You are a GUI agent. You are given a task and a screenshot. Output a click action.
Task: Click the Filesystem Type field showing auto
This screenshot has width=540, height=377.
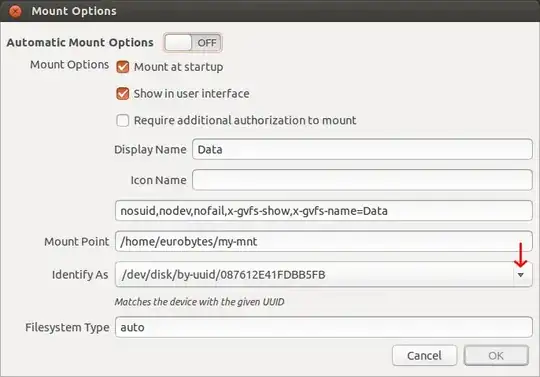pos(324,327)
